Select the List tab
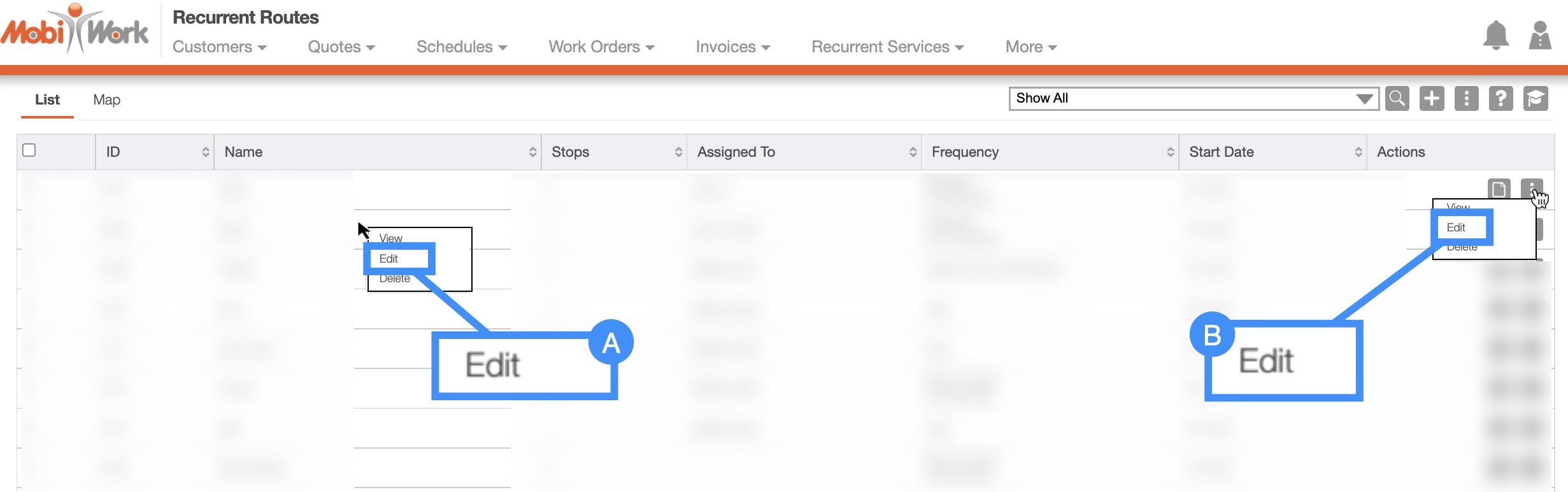 click(x=47, y=100)
